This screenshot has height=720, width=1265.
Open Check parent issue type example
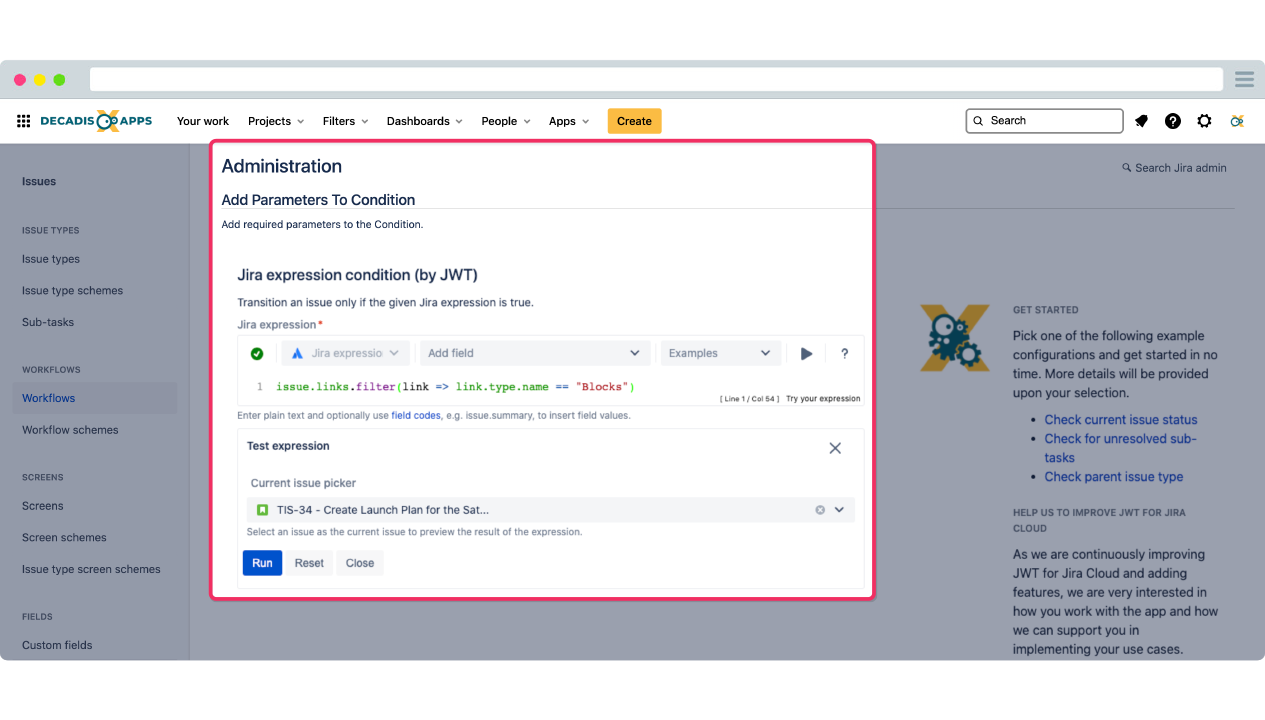point(1114,477)
